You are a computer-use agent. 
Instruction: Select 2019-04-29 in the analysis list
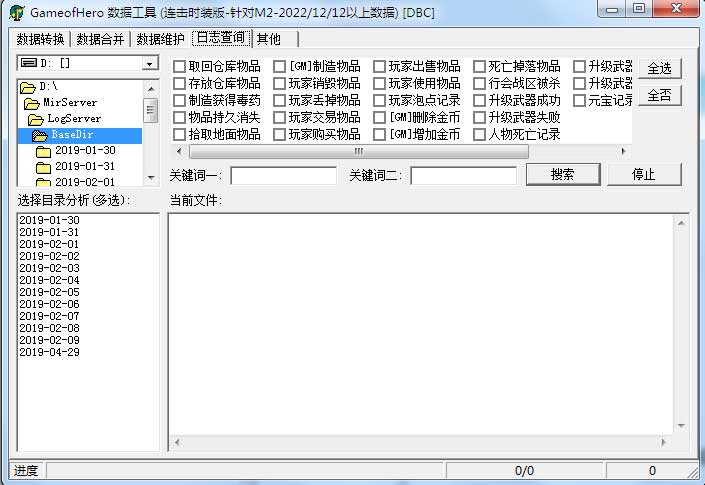pos(49,352)
